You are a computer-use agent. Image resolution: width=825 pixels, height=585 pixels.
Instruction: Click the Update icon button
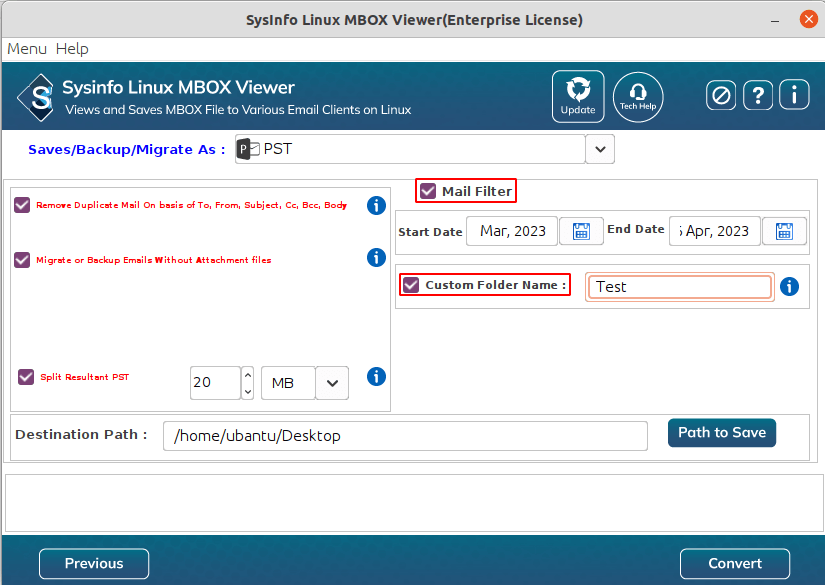tap(578, 96)
